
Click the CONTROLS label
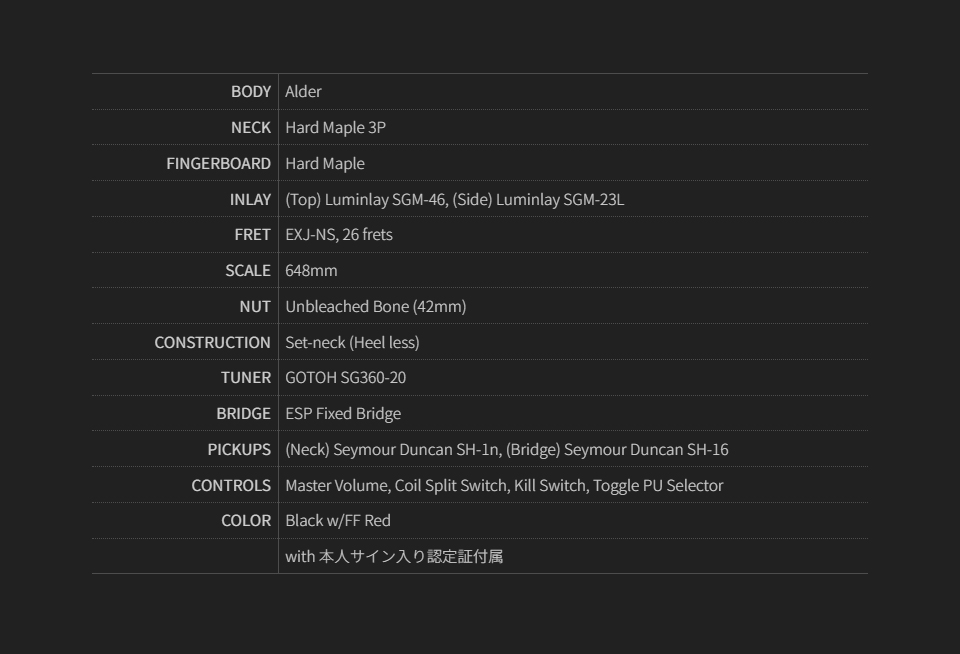point(231,485)
